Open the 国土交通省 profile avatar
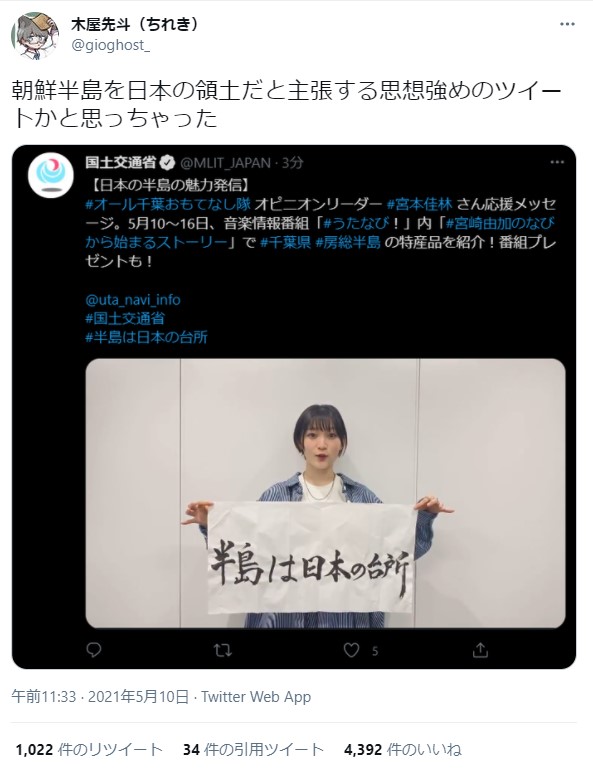The height and width of the screenshot is (772, 593). (x=51, y=175)
